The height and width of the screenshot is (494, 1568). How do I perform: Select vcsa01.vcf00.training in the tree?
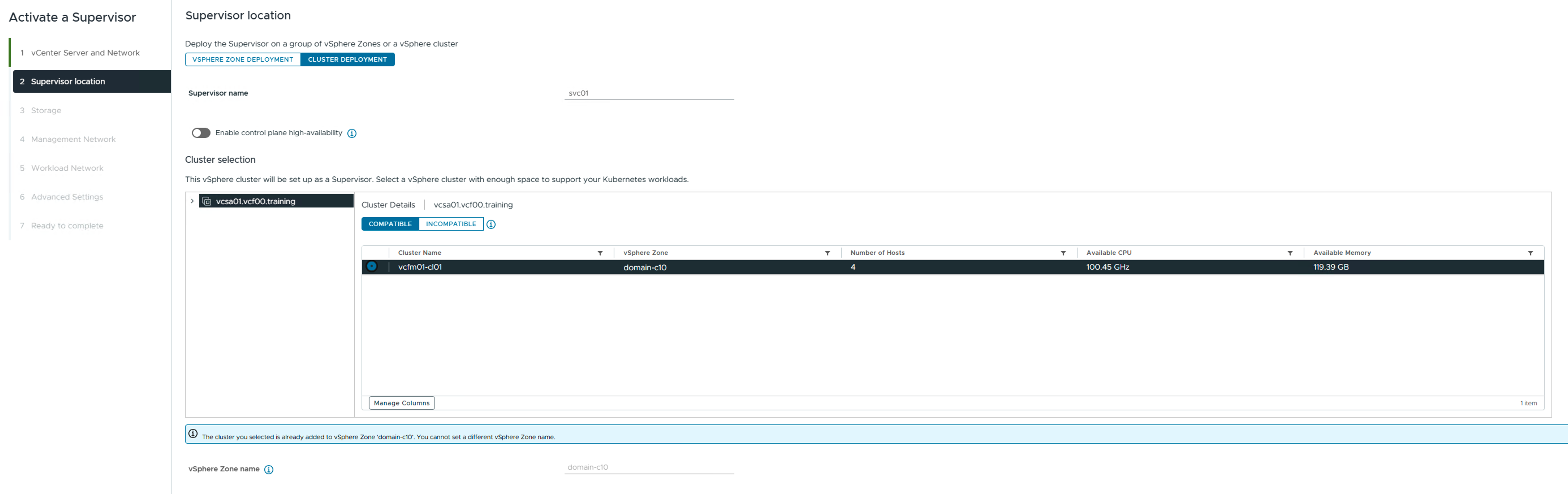coord(276,201)
